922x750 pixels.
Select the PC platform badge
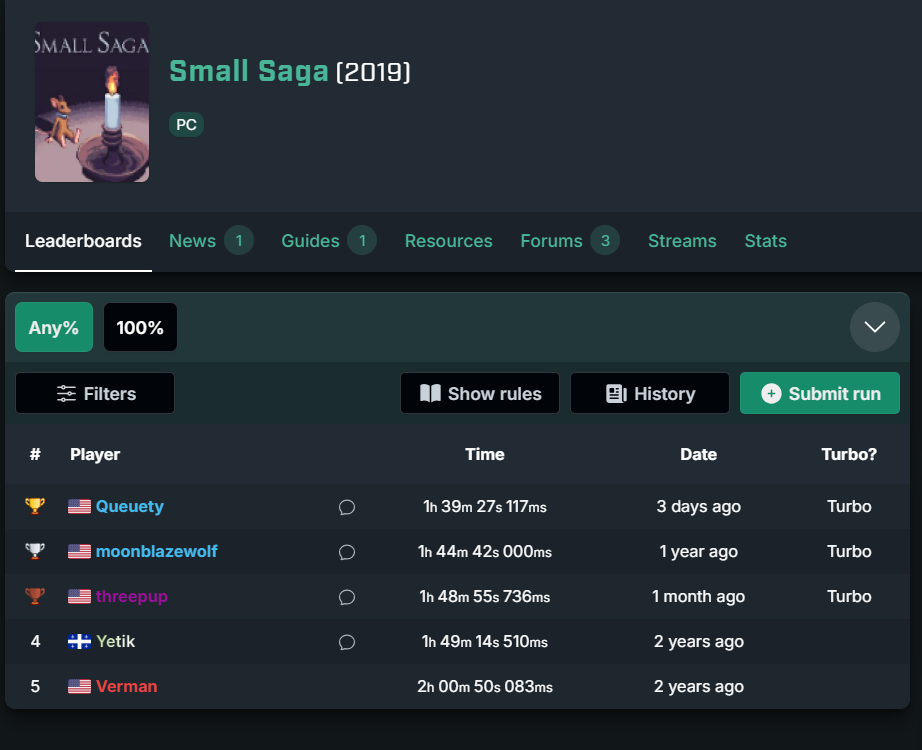coord(186,125)
